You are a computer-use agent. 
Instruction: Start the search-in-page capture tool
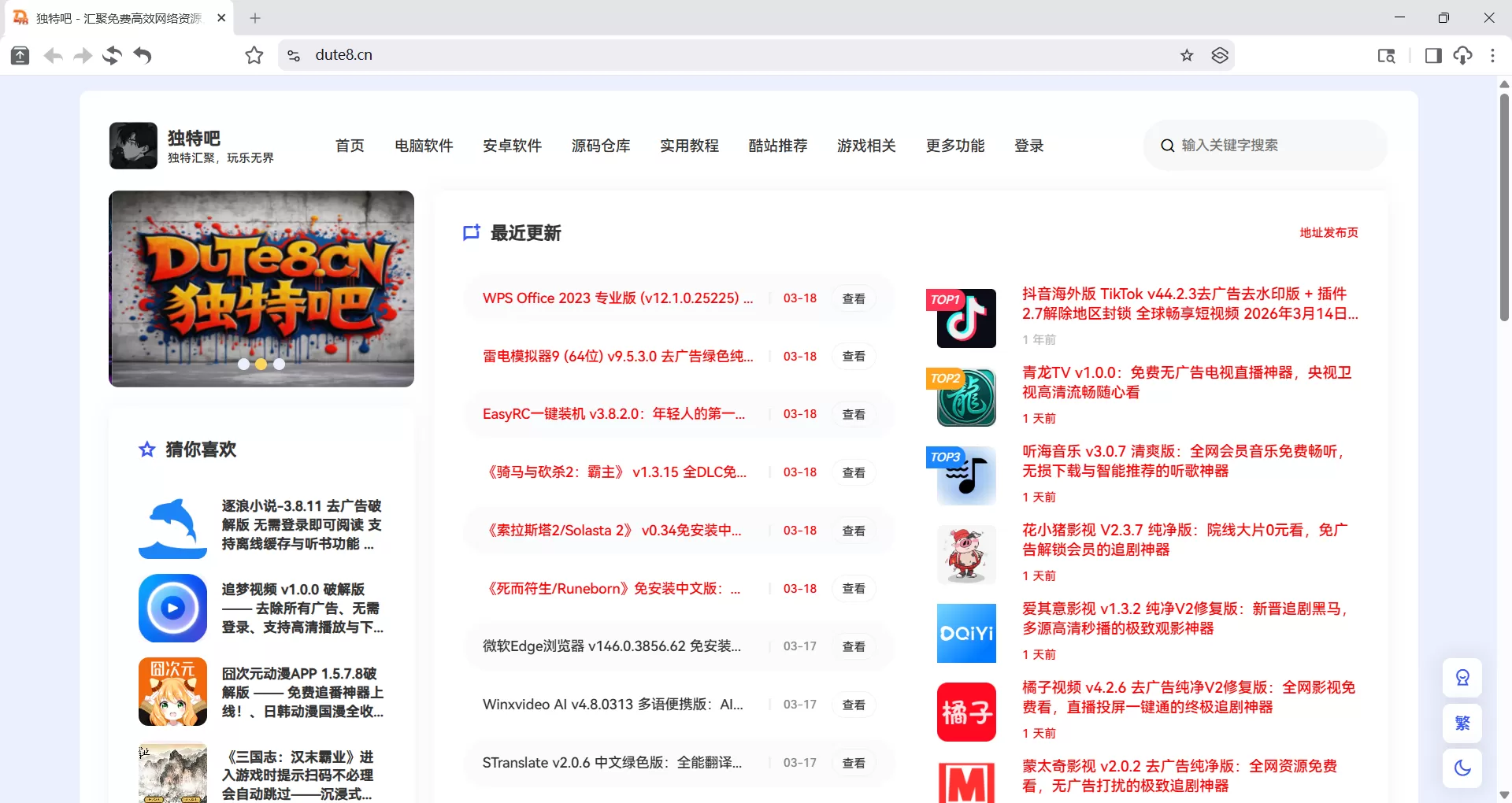pyautogui.click(x=1386, y=56)
